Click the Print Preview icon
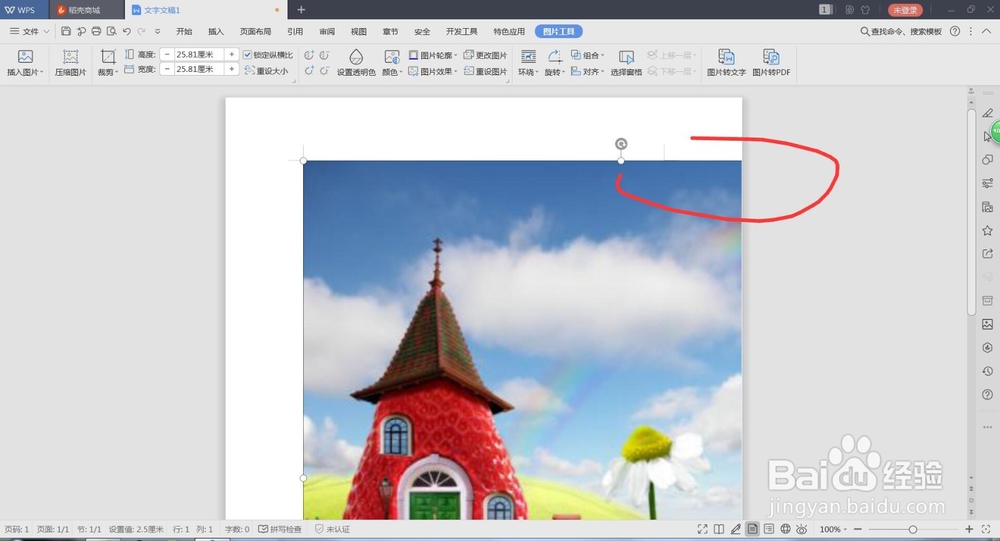Image resolution: width=1000 pixels, height=541 pixels. click(112, 31)
